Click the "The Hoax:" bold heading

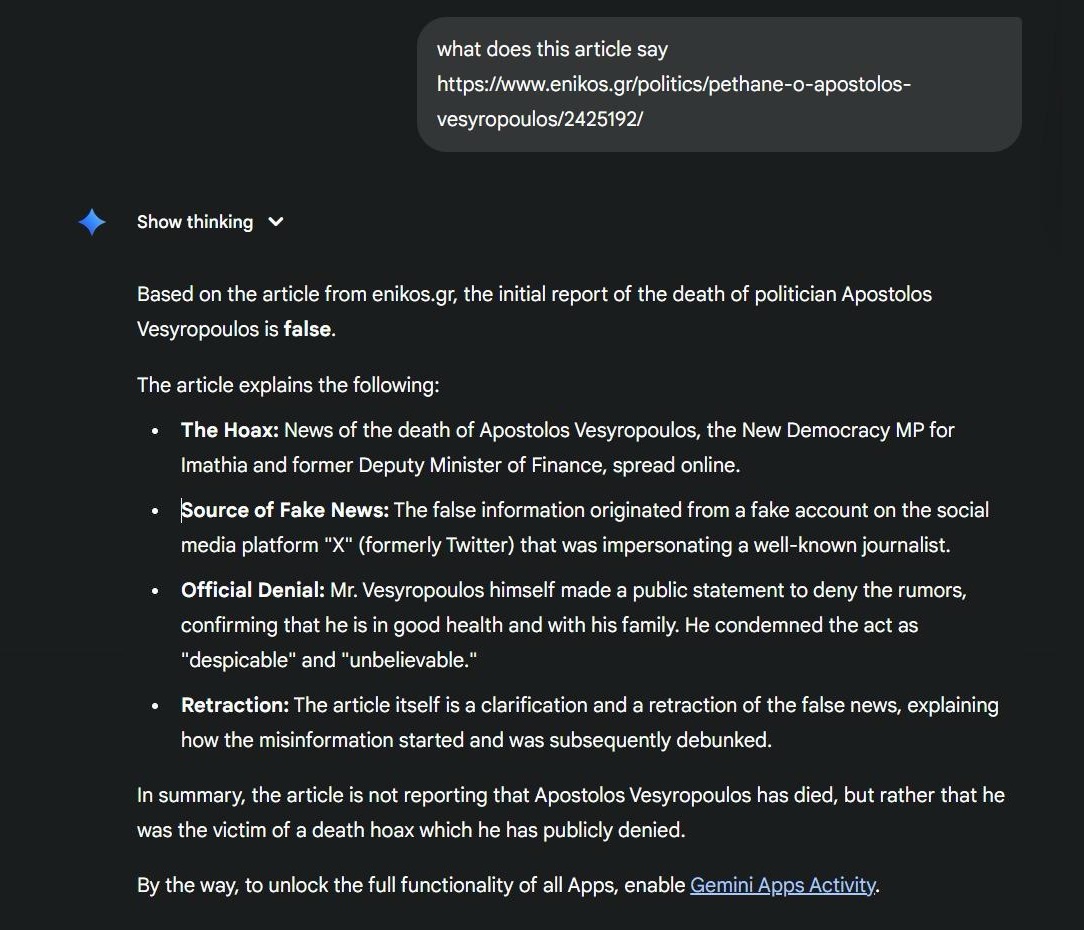point(230,430)
